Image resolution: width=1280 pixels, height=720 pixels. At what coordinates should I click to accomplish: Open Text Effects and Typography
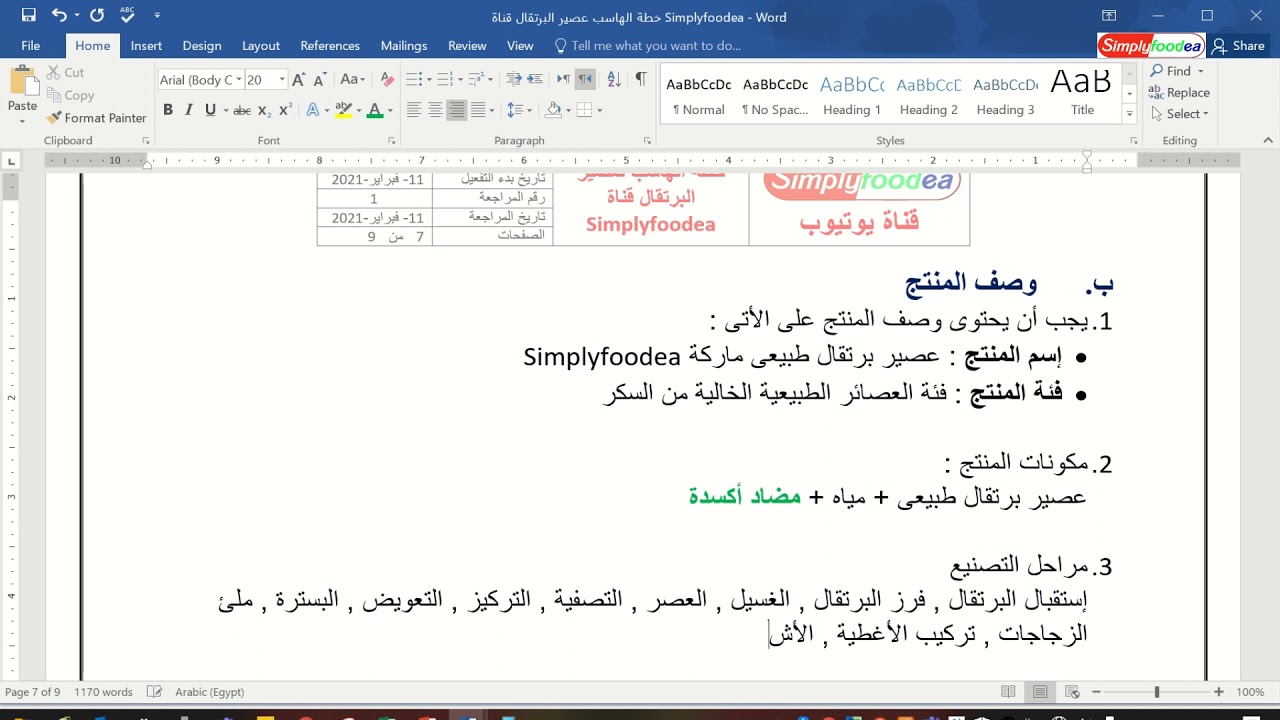(x=313, y=110)
